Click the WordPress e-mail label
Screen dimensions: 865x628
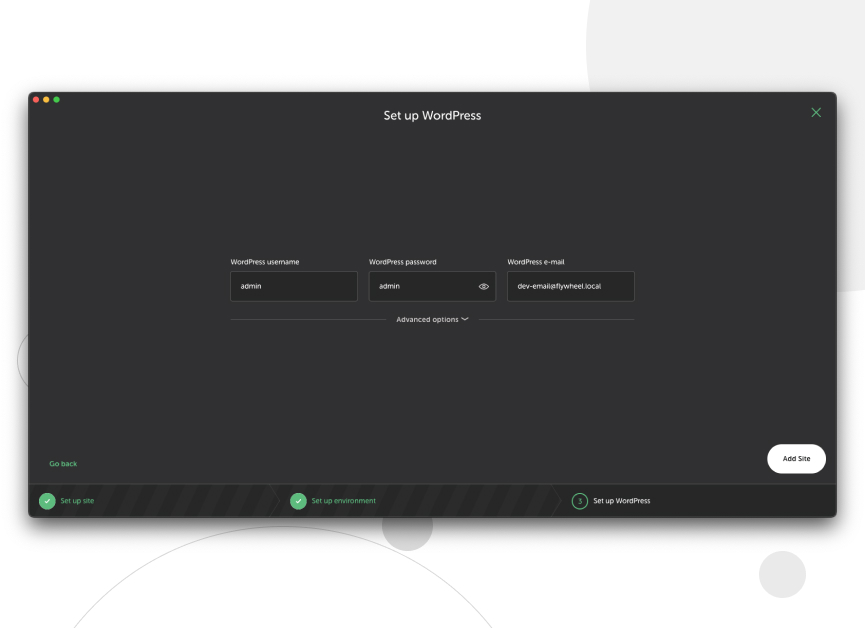click(536, 262)
